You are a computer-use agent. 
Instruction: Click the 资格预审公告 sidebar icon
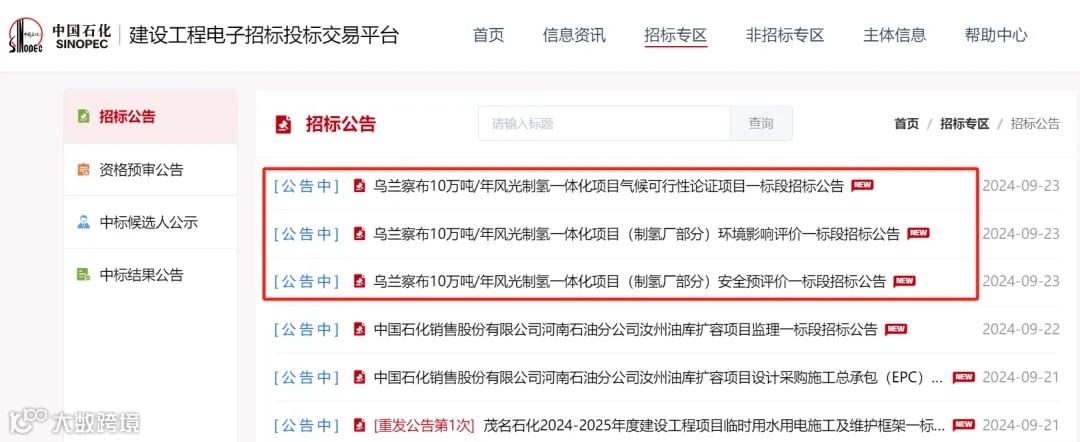tap(83, 169)
